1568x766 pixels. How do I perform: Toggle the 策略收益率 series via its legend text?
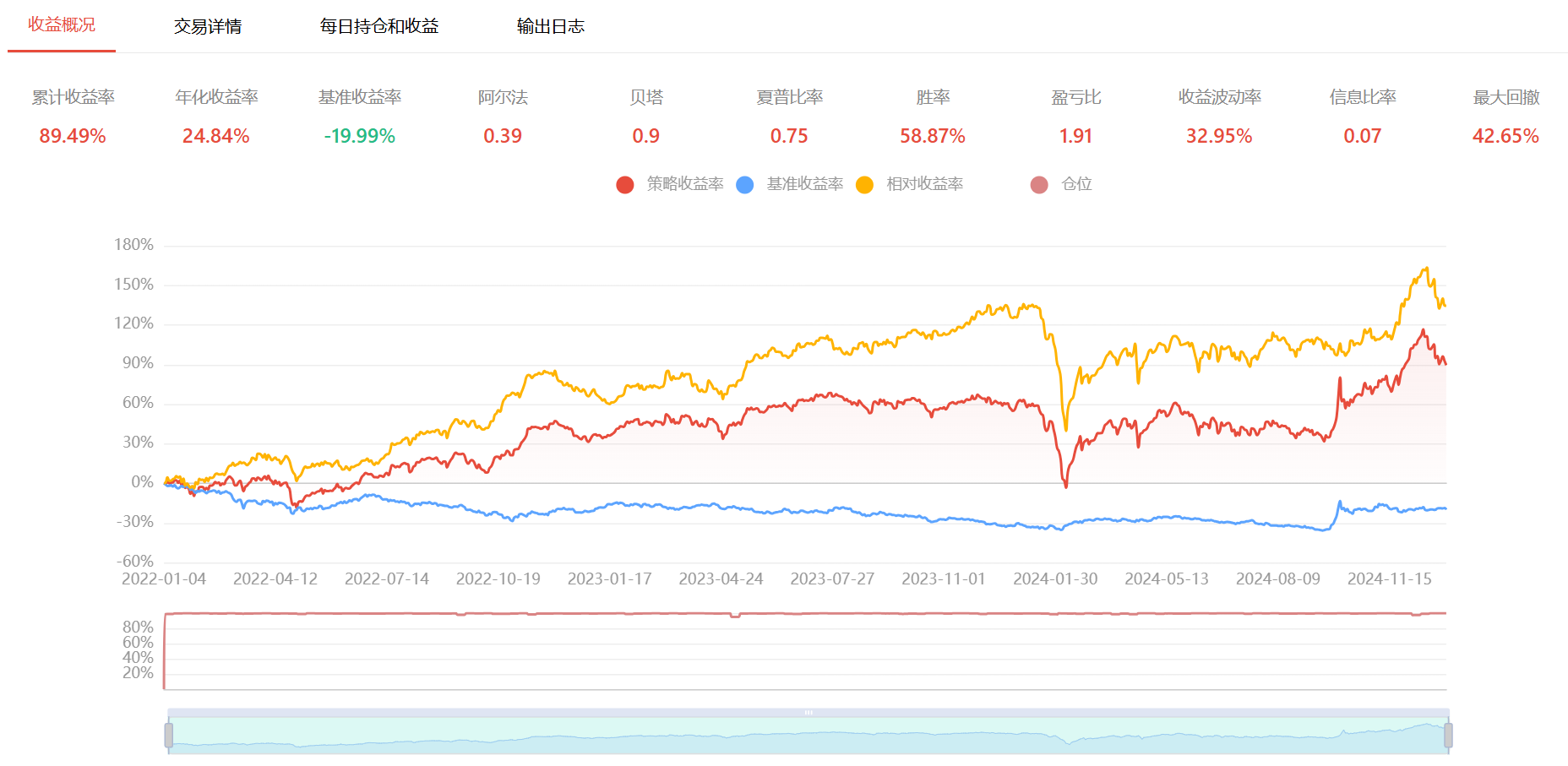pos(684,184)
